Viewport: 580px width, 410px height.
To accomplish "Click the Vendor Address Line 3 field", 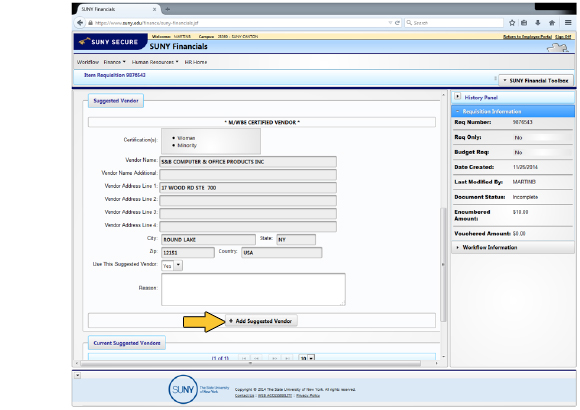I will [x=248, y=214].
